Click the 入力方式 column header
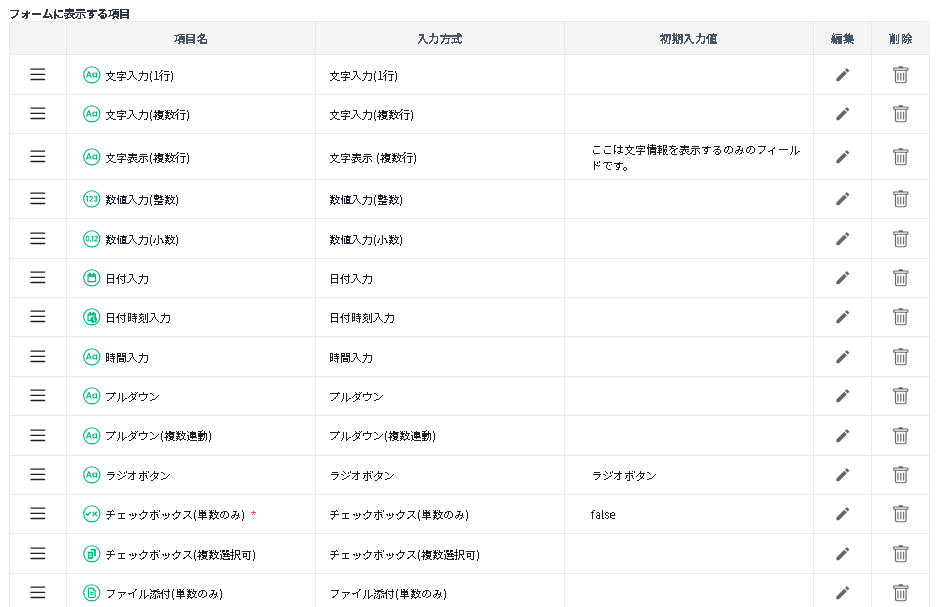The height and width of the screenshot is (607, 936). (x=439, y=39)
